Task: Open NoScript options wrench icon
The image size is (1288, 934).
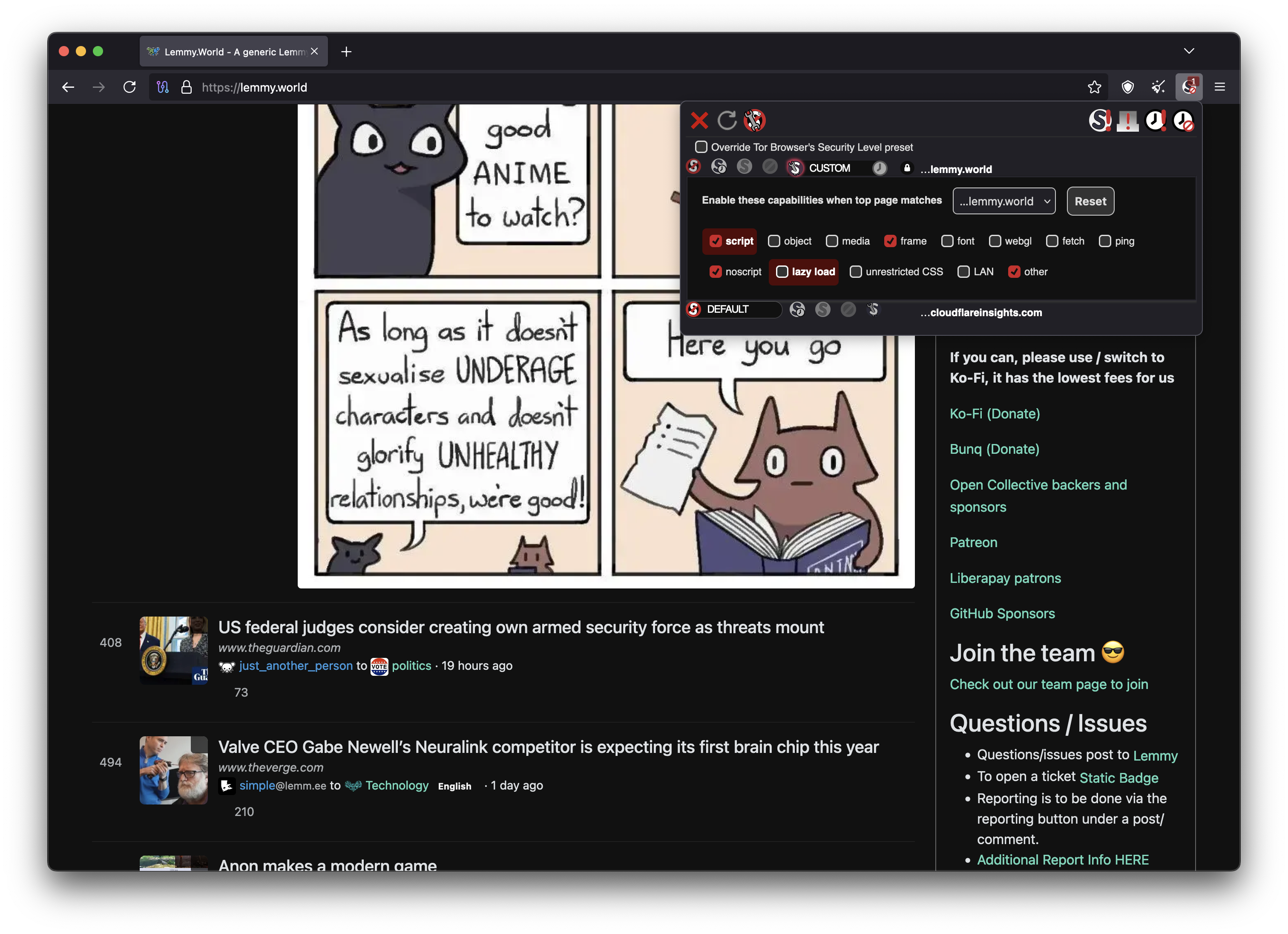Action: click(x=755, y=121)
